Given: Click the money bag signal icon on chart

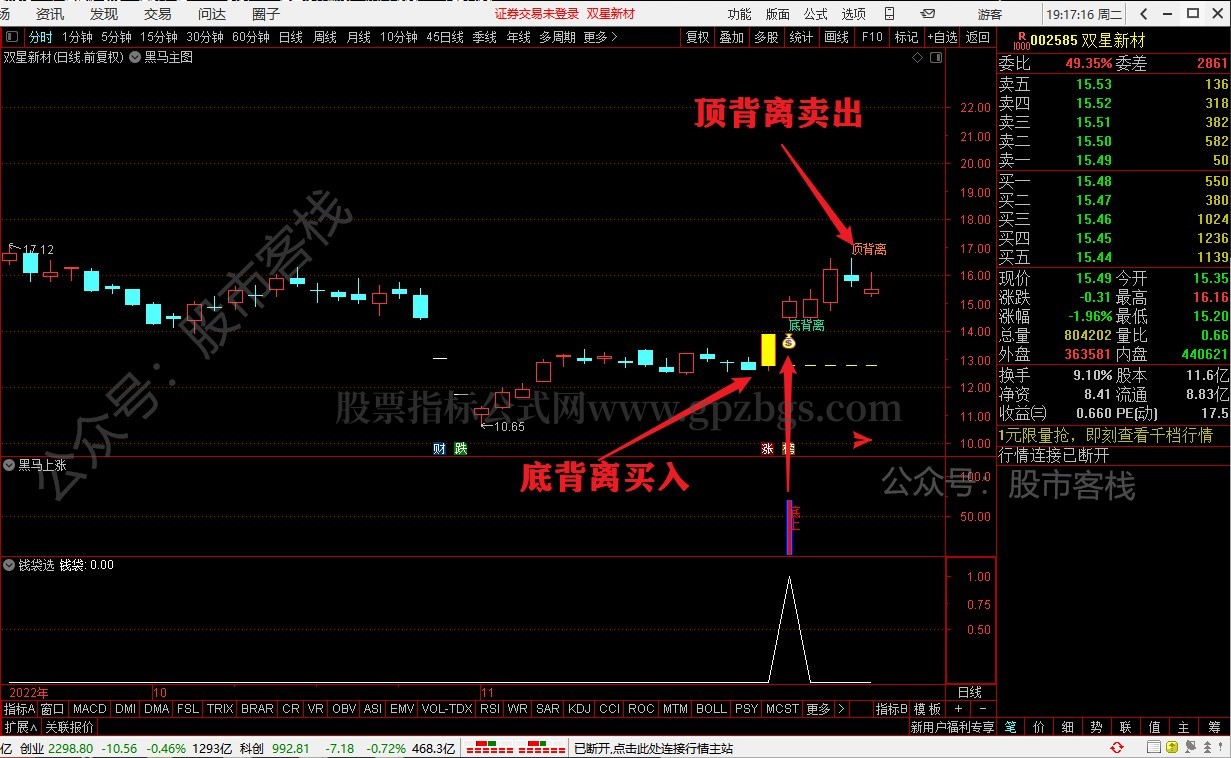Looking at the screenshot, I should pyautogui.click(x=789, y=342).
